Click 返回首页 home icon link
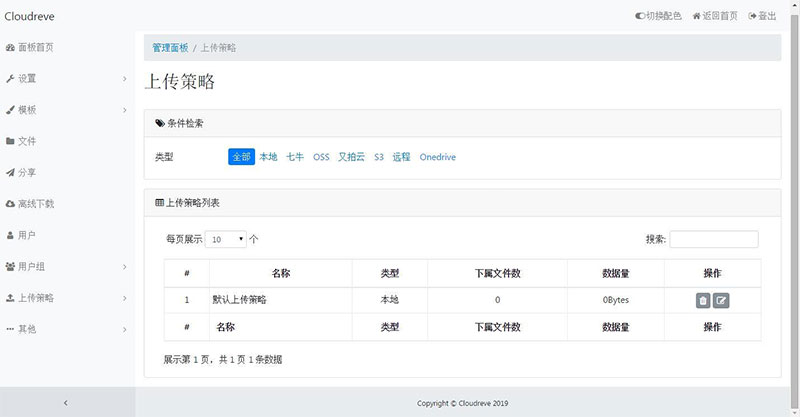The image size is (800, 417). click(715, 16)
